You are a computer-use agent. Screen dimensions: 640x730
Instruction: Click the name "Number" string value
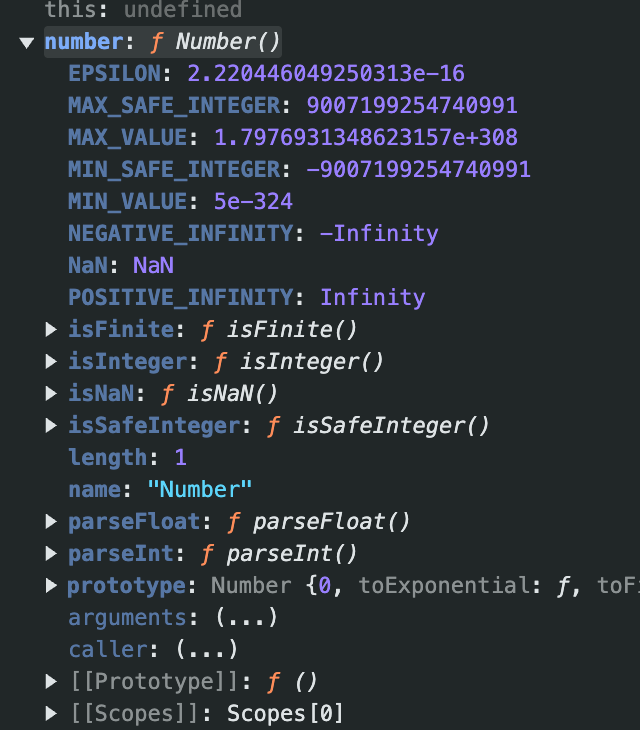pyautogui.click(x=200, y=490)
